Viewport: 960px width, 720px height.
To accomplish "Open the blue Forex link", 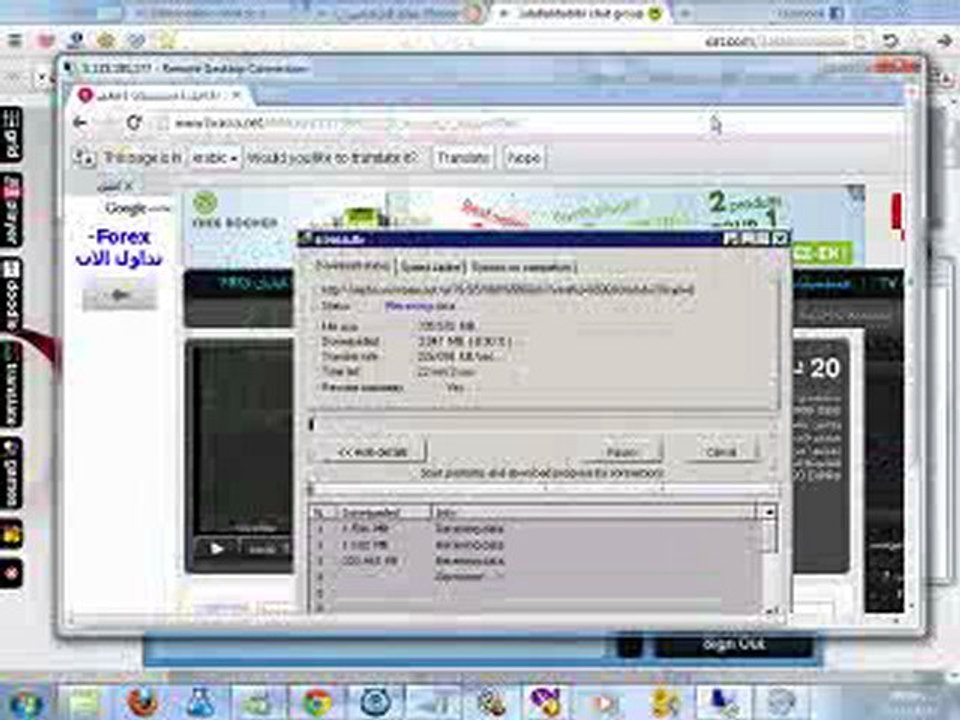I will (119, 247).
